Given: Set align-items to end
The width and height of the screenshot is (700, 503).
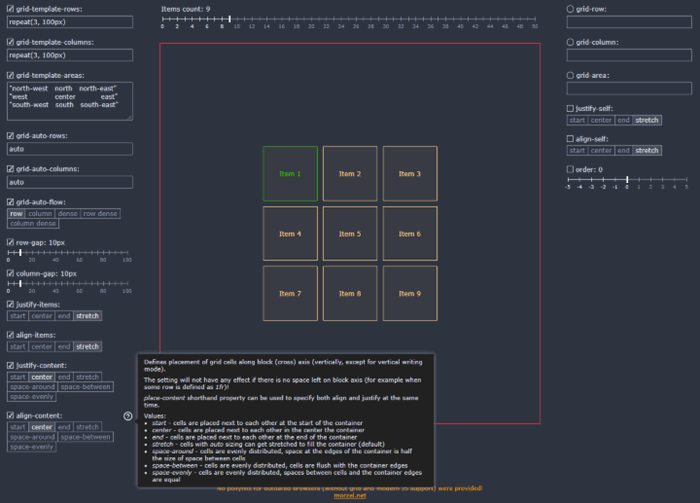Looking at the screenshot, I should 64,347.
